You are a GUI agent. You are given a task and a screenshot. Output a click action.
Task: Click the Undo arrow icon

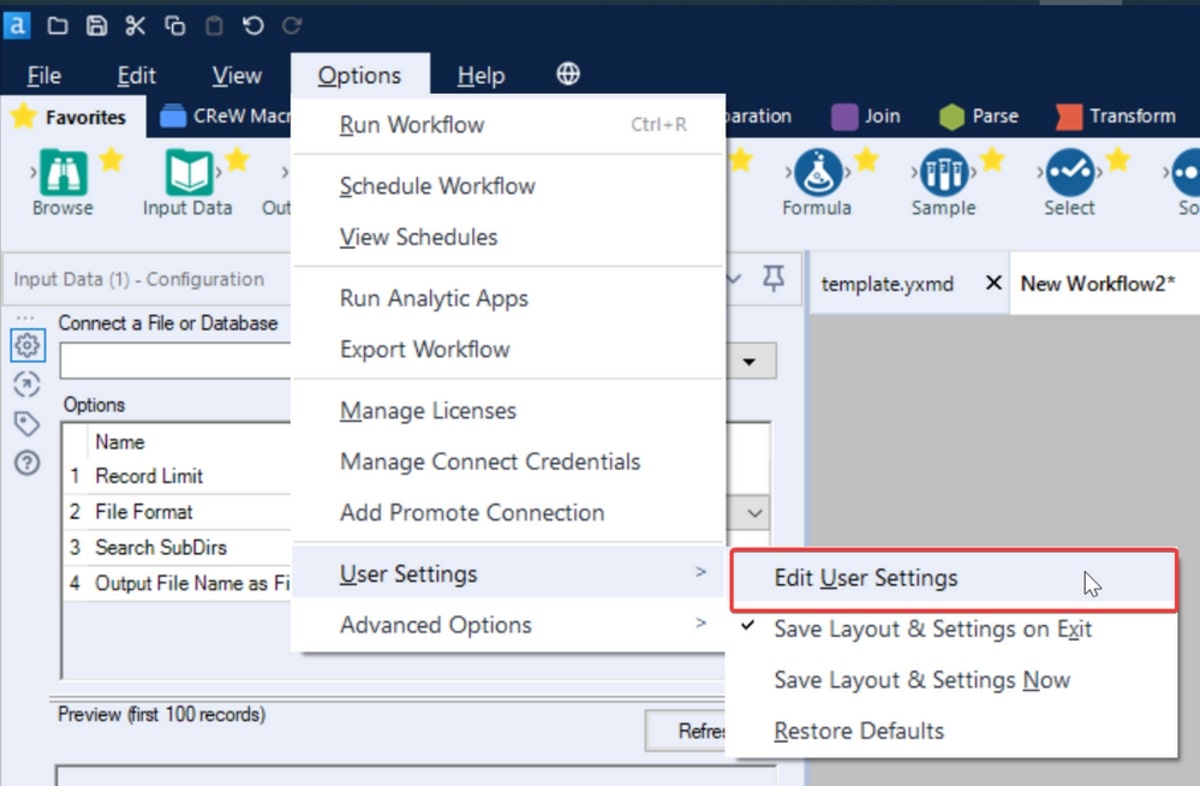click(253, 26)
